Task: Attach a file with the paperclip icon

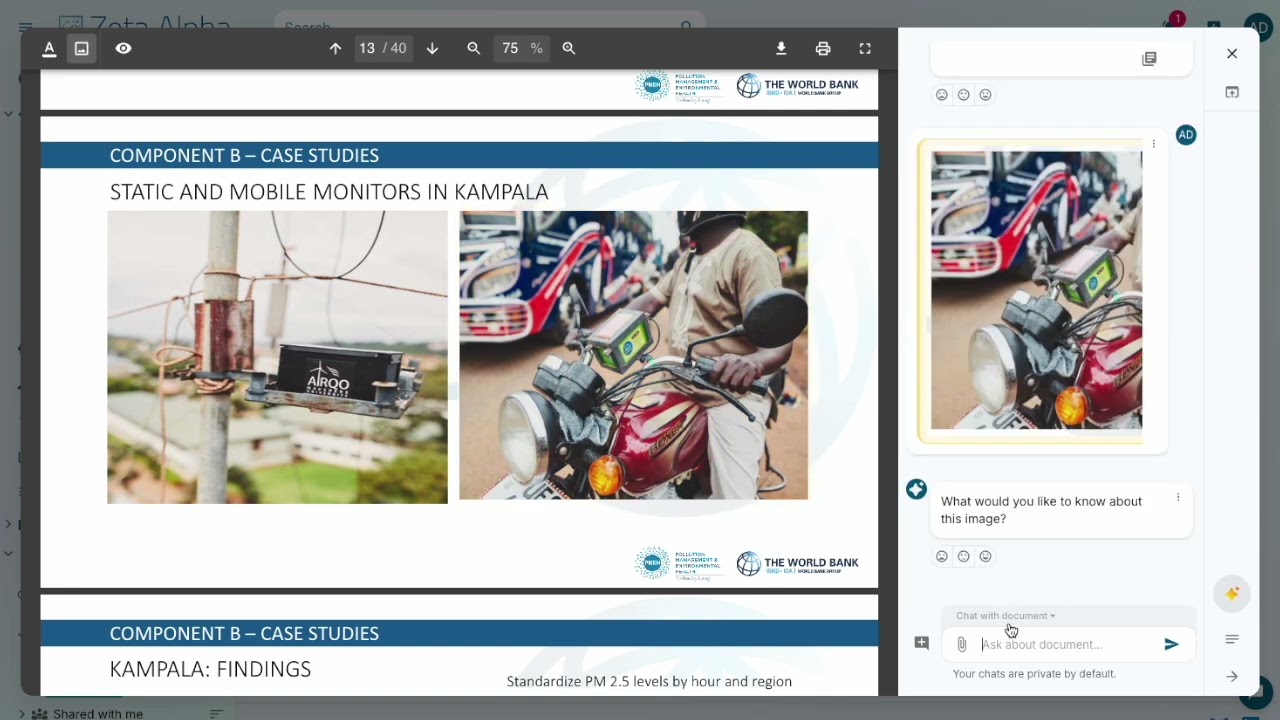Action: pos(962,645)
